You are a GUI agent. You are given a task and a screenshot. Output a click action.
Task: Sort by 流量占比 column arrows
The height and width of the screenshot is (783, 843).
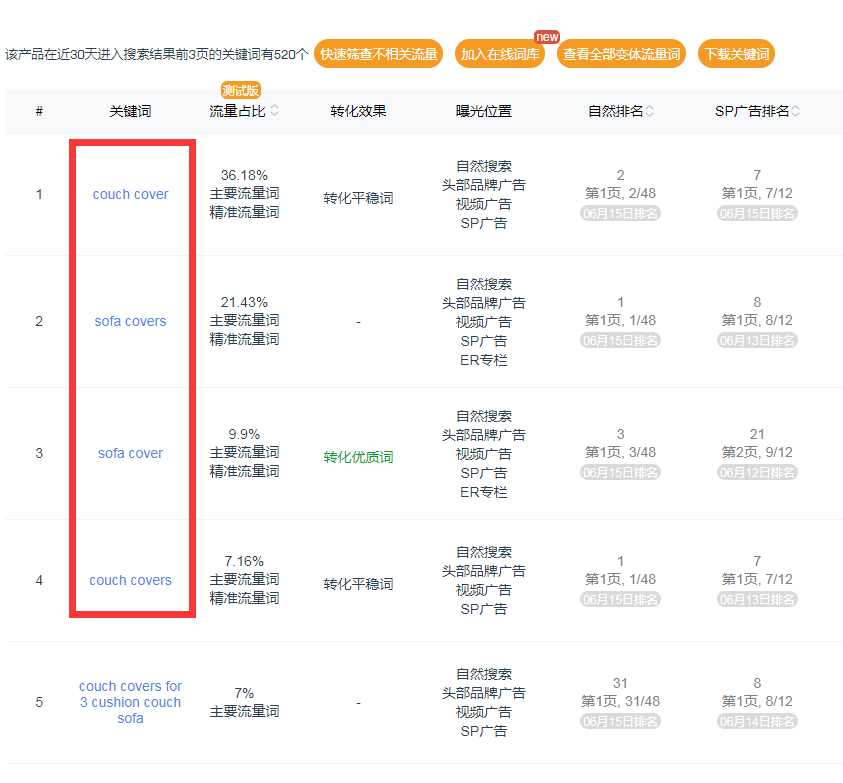(x=274, y=111)
